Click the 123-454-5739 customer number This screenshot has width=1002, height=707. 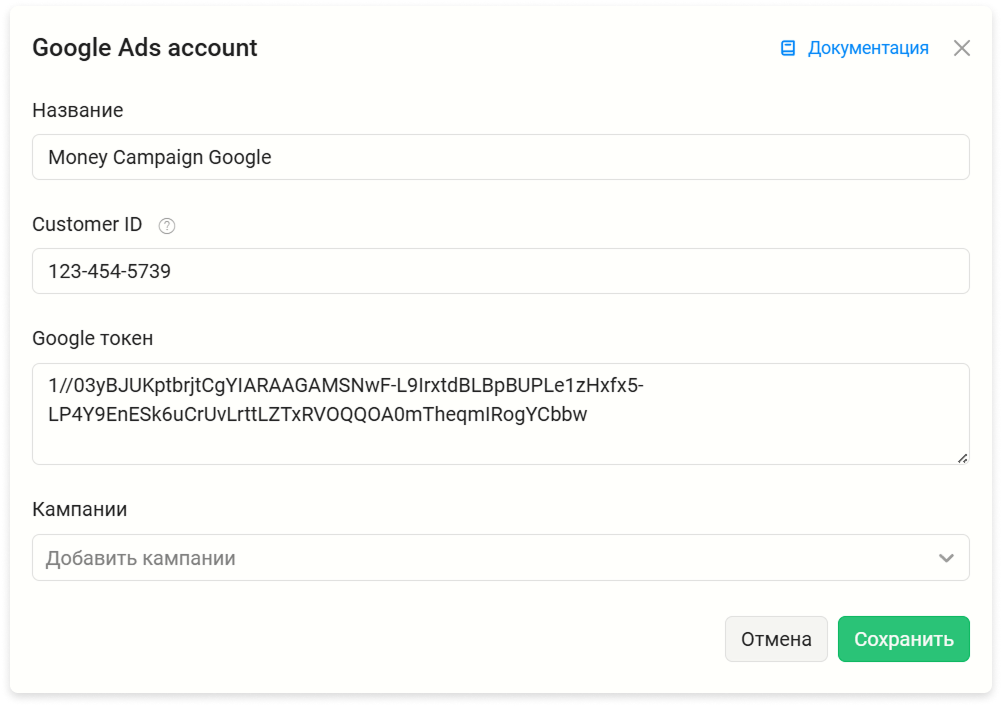(110, 271)
